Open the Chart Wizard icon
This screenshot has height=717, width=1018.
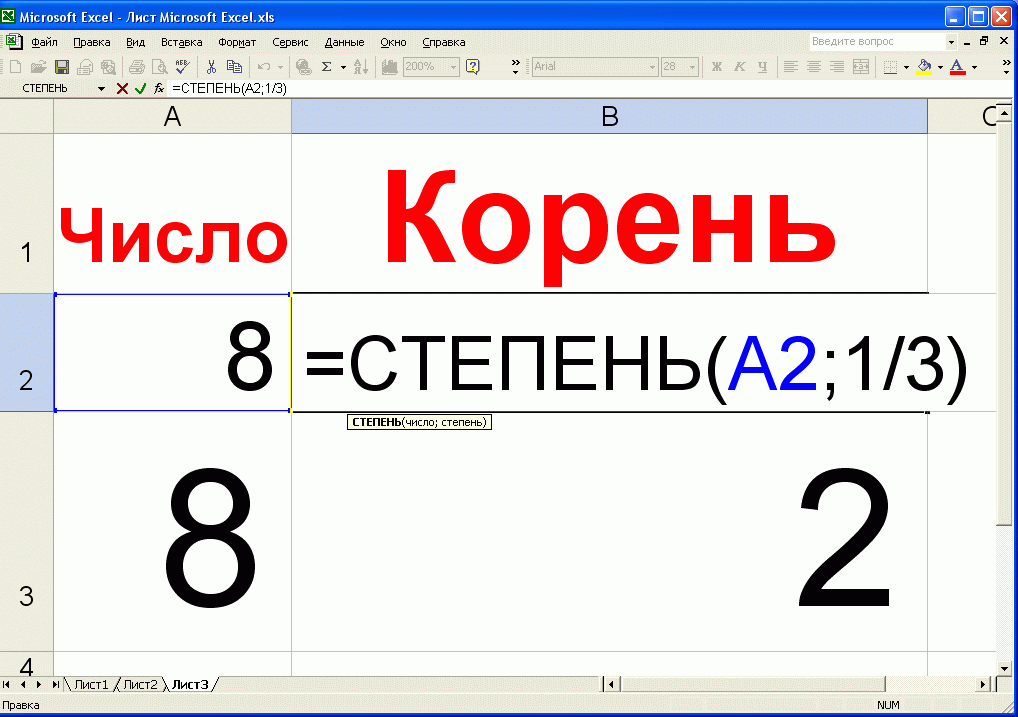point(390,66)
